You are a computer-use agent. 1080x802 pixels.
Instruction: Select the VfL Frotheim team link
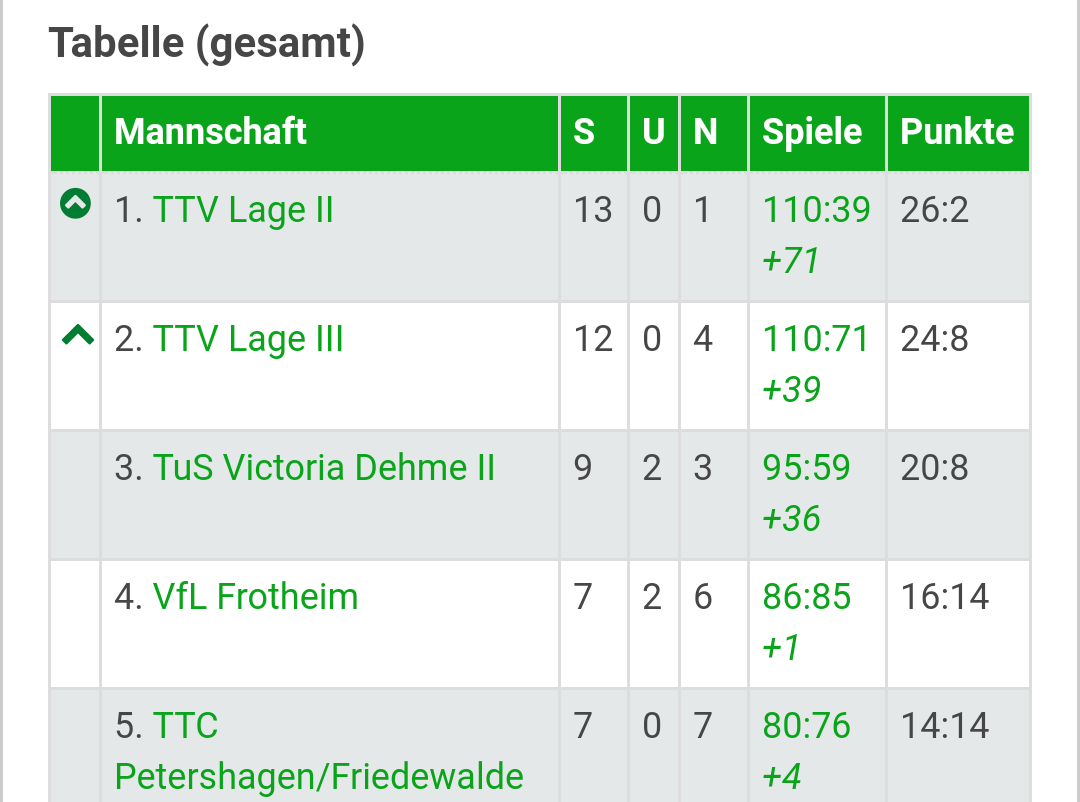[x=255, y=597]
